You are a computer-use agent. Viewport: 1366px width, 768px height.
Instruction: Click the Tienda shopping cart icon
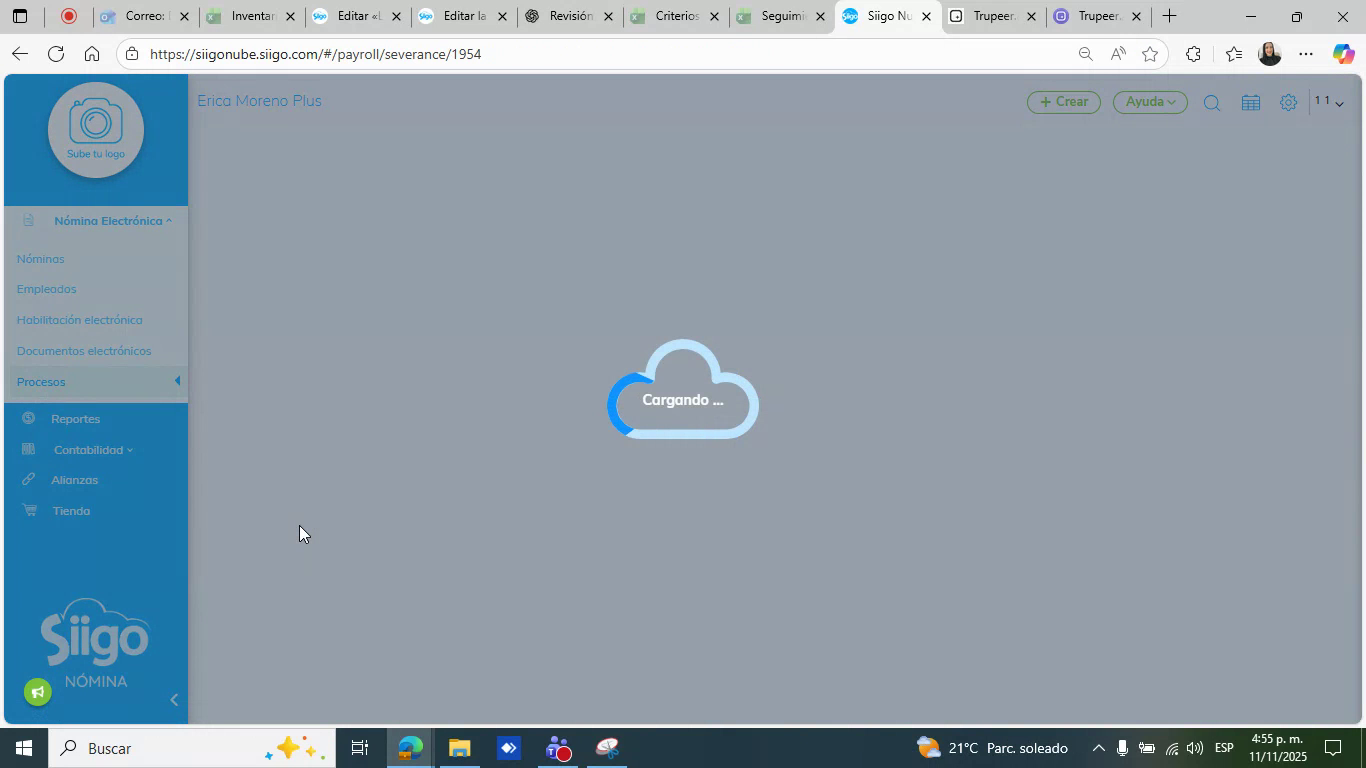[29, 510]
